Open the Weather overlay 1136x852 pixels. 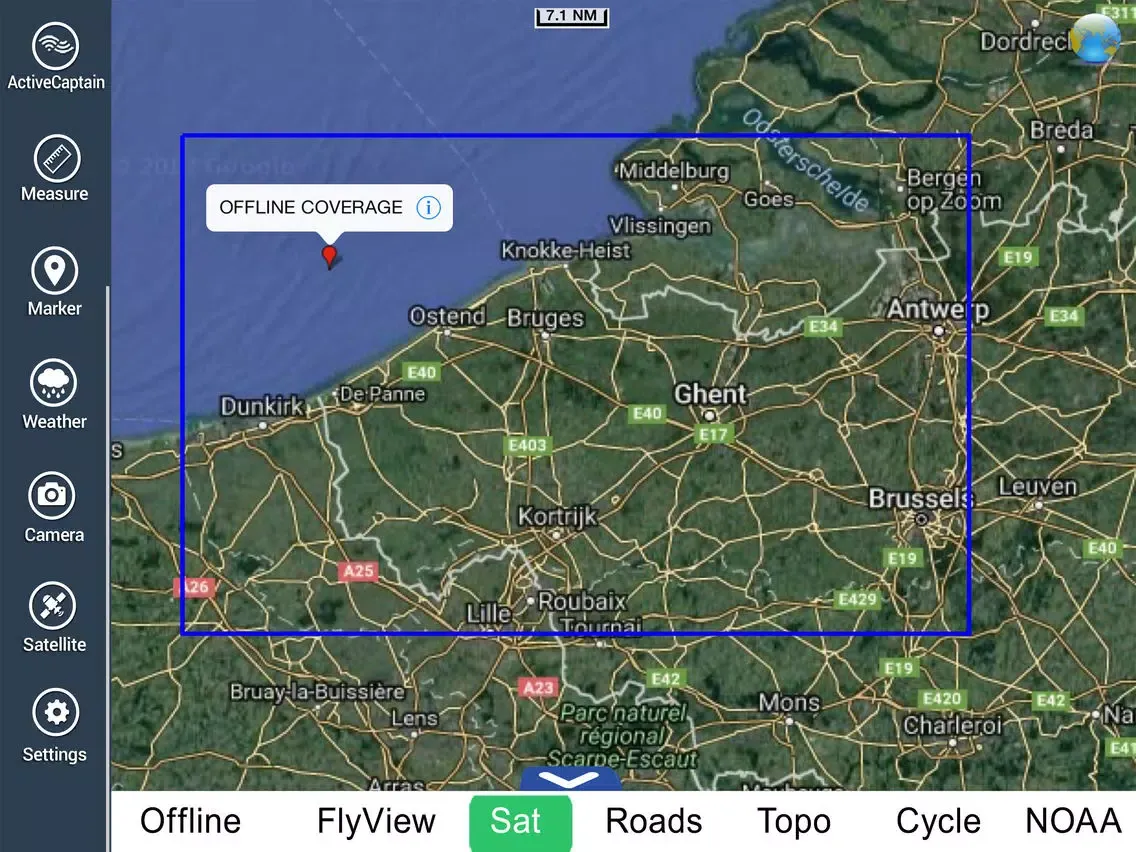pos(54,395)
